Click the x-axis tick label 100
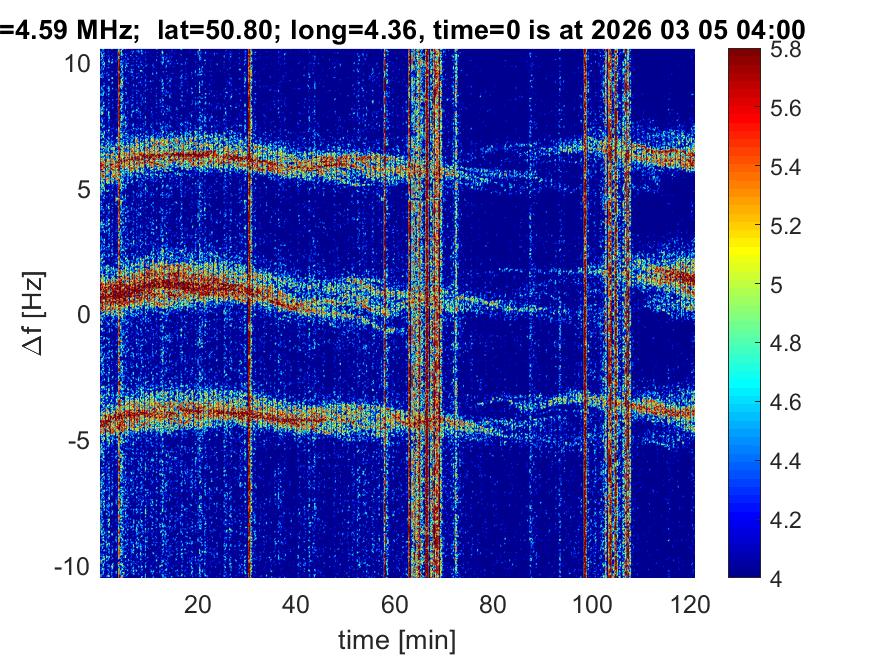 (593, 604)
